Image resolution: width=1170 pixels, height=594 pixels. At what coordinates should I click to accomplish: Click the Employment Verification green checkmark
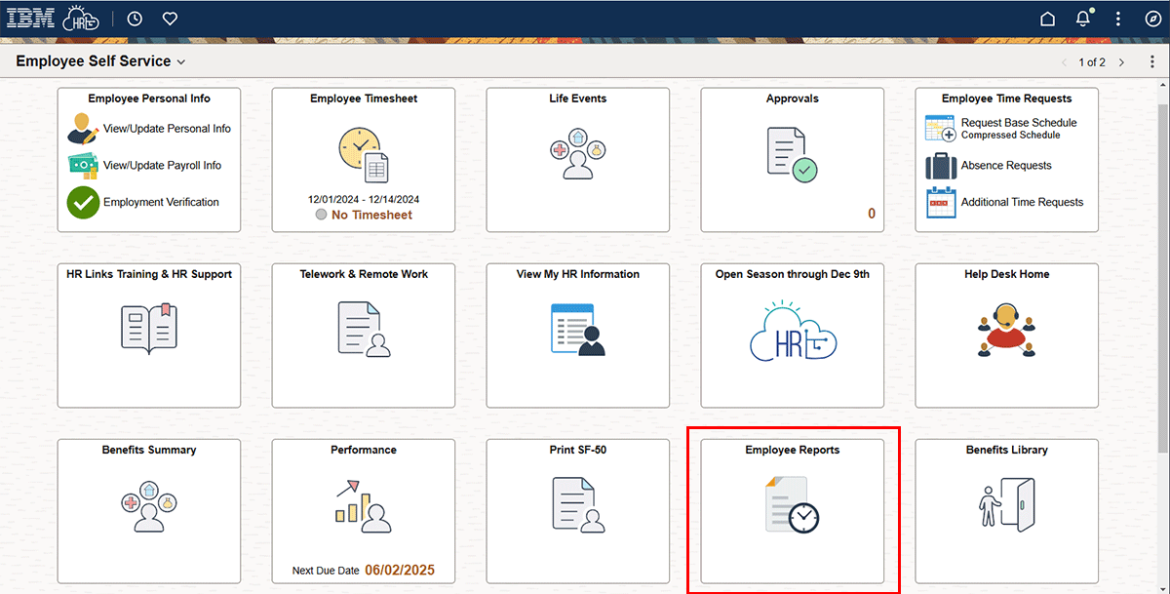[82, 203]
